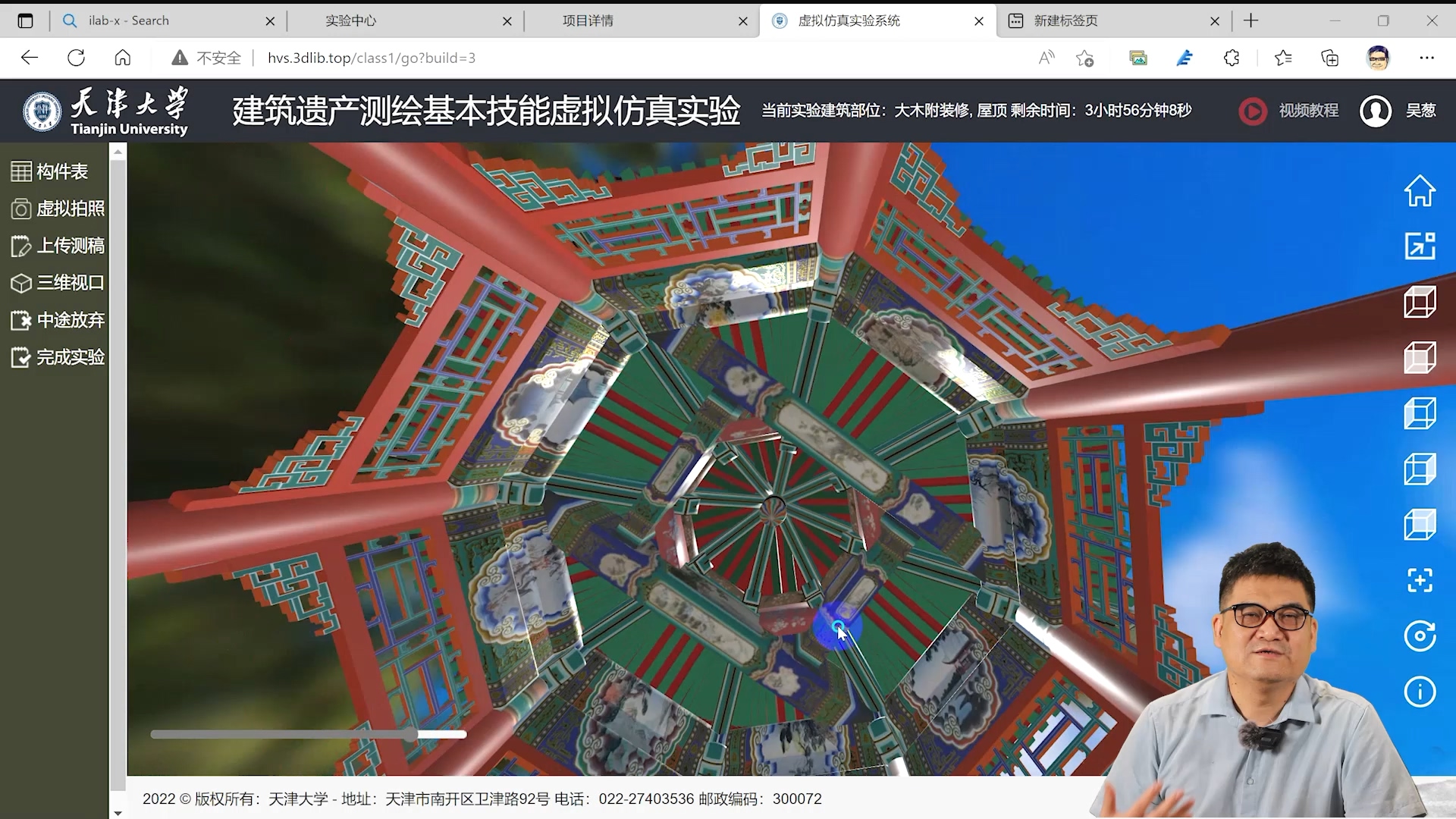Click the first cube view icon

tap(1420, 302)
